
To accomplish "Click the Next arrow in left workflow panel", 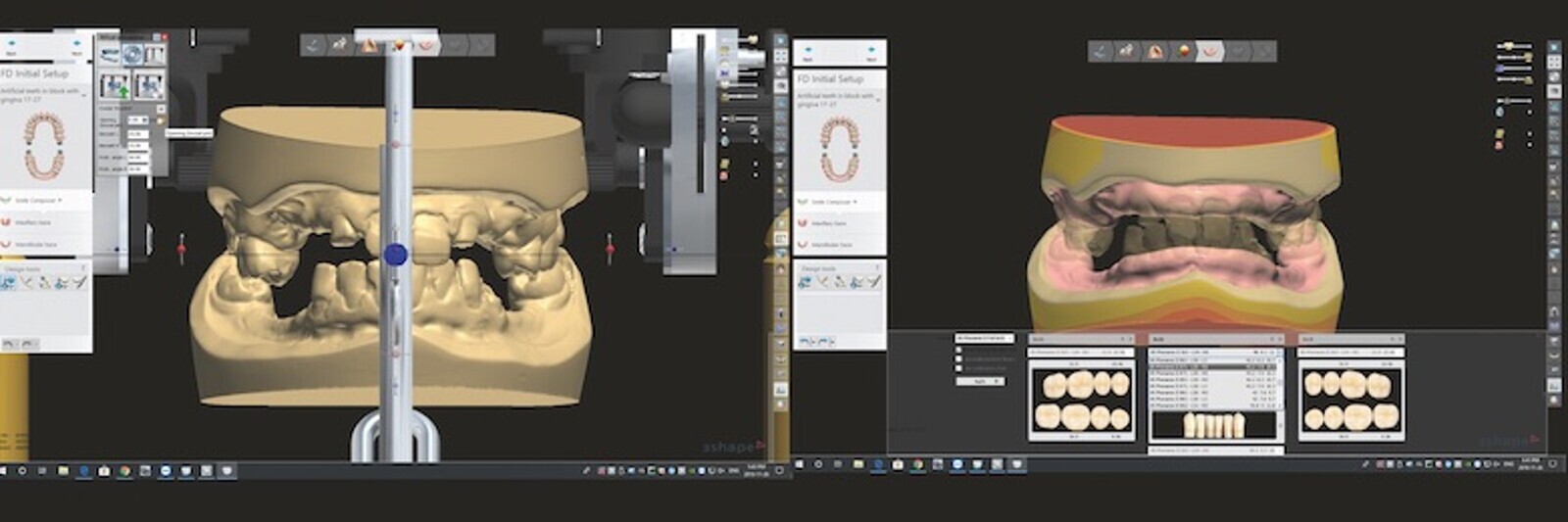I will (76, 46).
